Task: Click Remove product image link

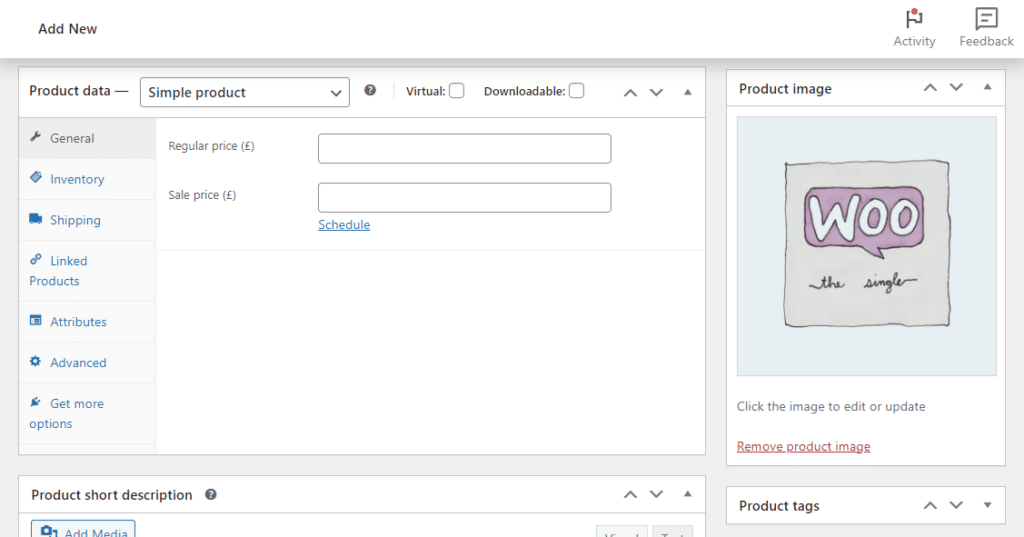Action: (x=803, y=446)
